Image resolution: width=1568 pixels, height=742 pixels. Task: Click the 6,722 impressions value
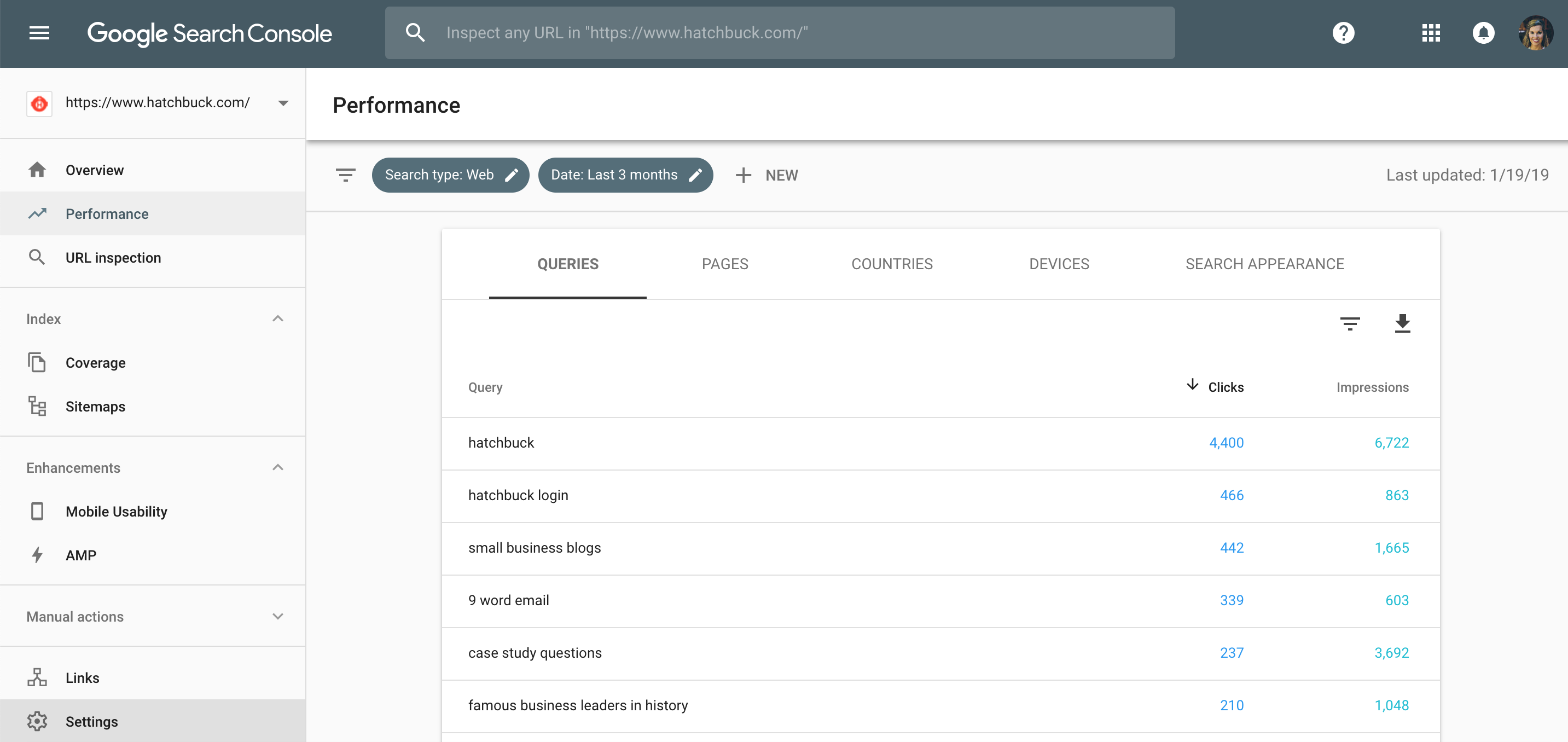tap(1391, 443)
